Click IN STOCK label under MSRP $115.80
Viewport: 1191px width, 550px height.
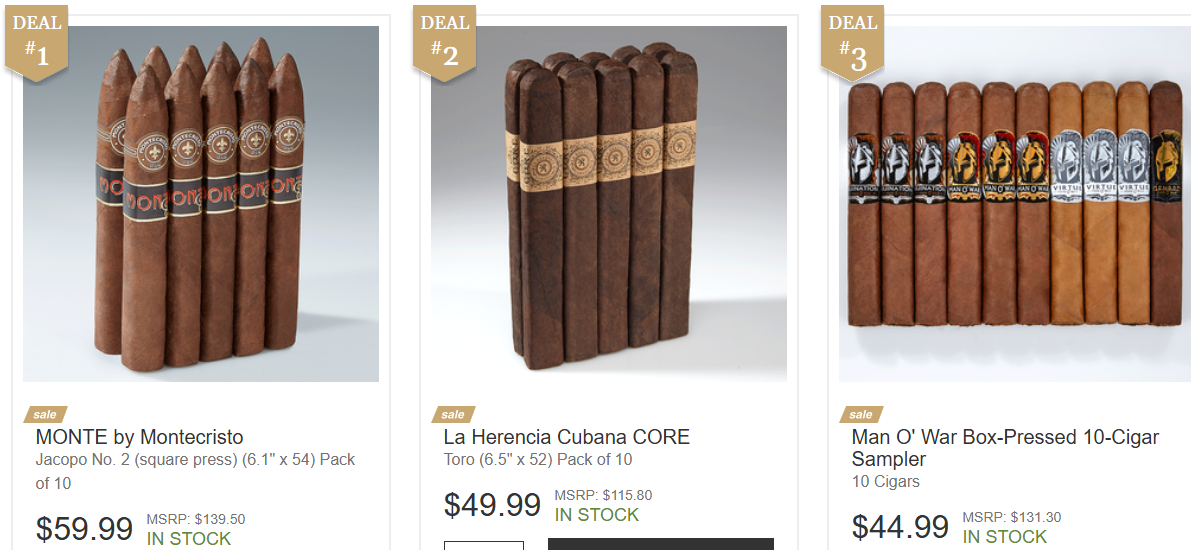point(597,515)
